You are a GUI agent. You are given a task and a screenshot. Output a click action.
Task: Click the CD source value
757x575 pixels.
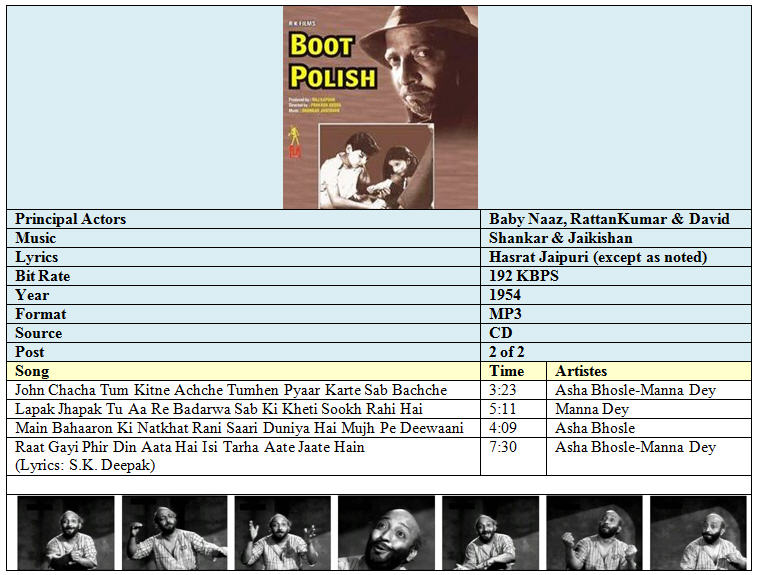(x=500, y=333)
